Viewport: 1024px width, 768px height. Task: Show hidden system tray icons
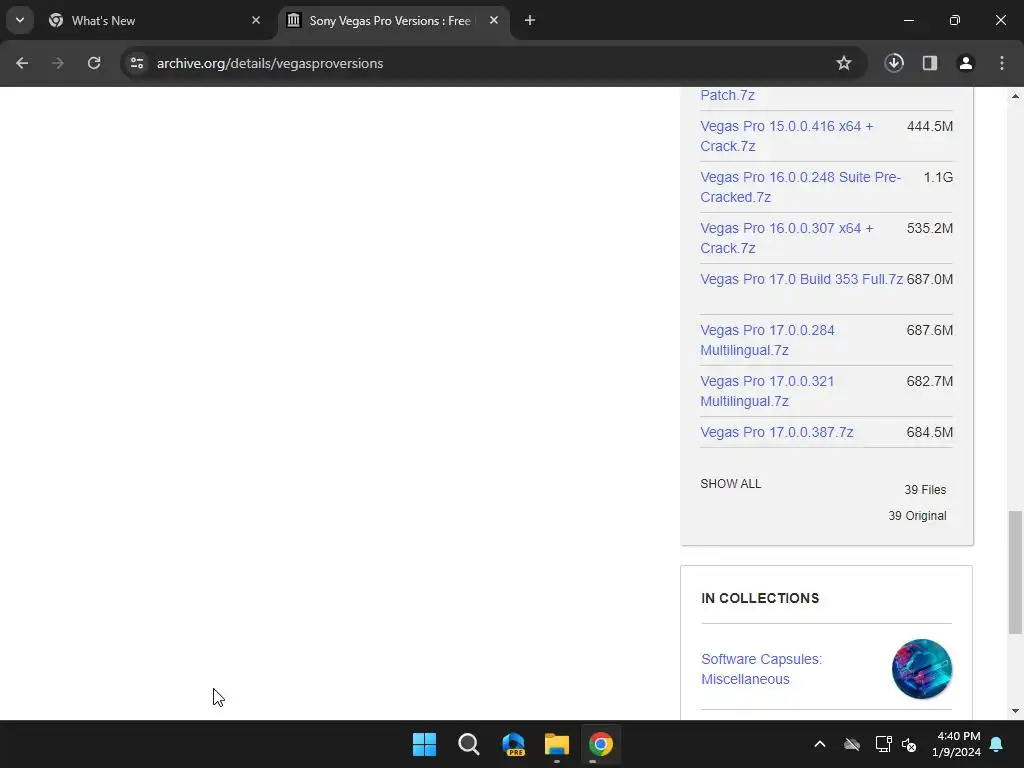[x=820, y=744]
